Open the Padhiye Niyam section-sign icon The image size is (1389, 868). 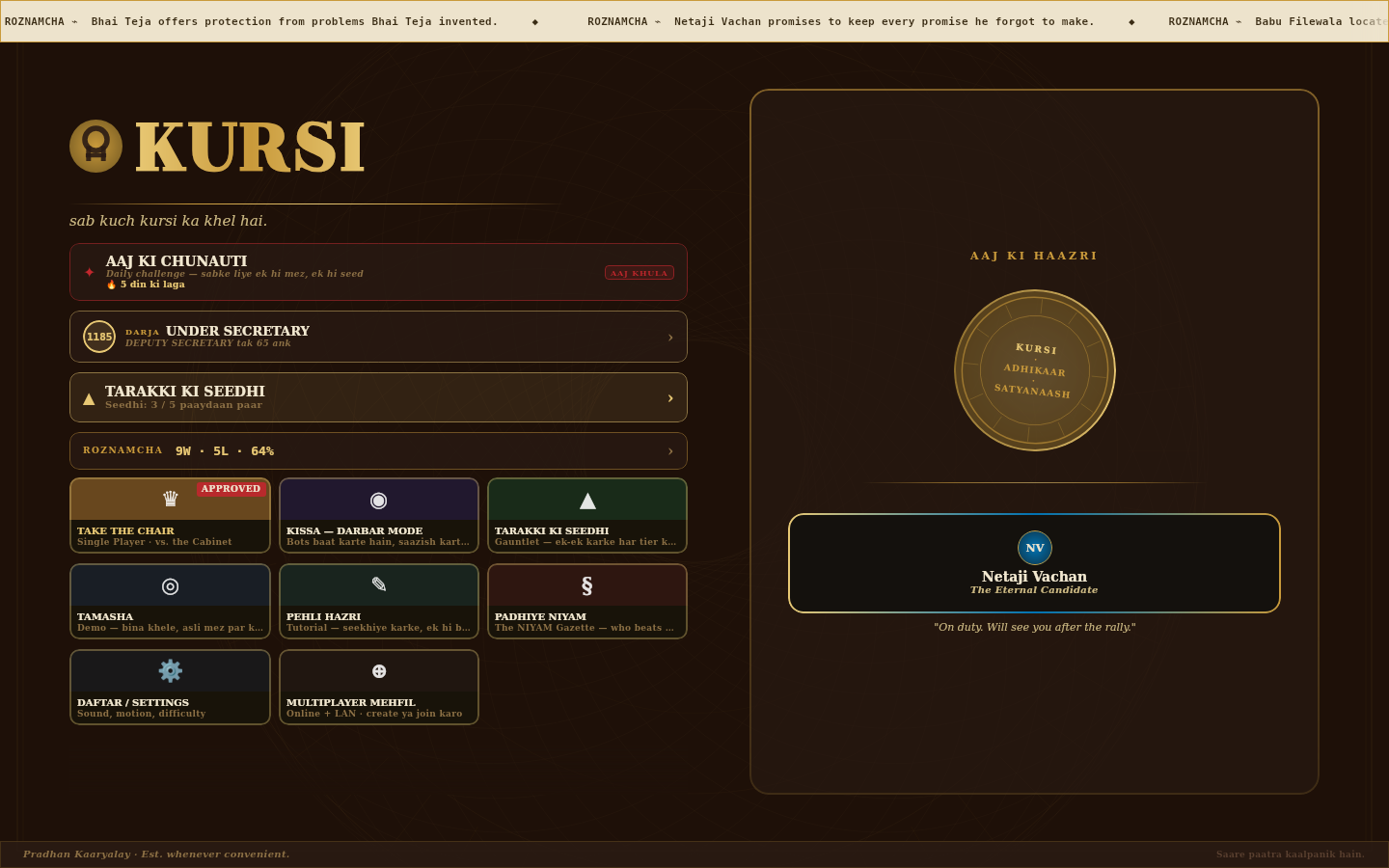[586, 585]
